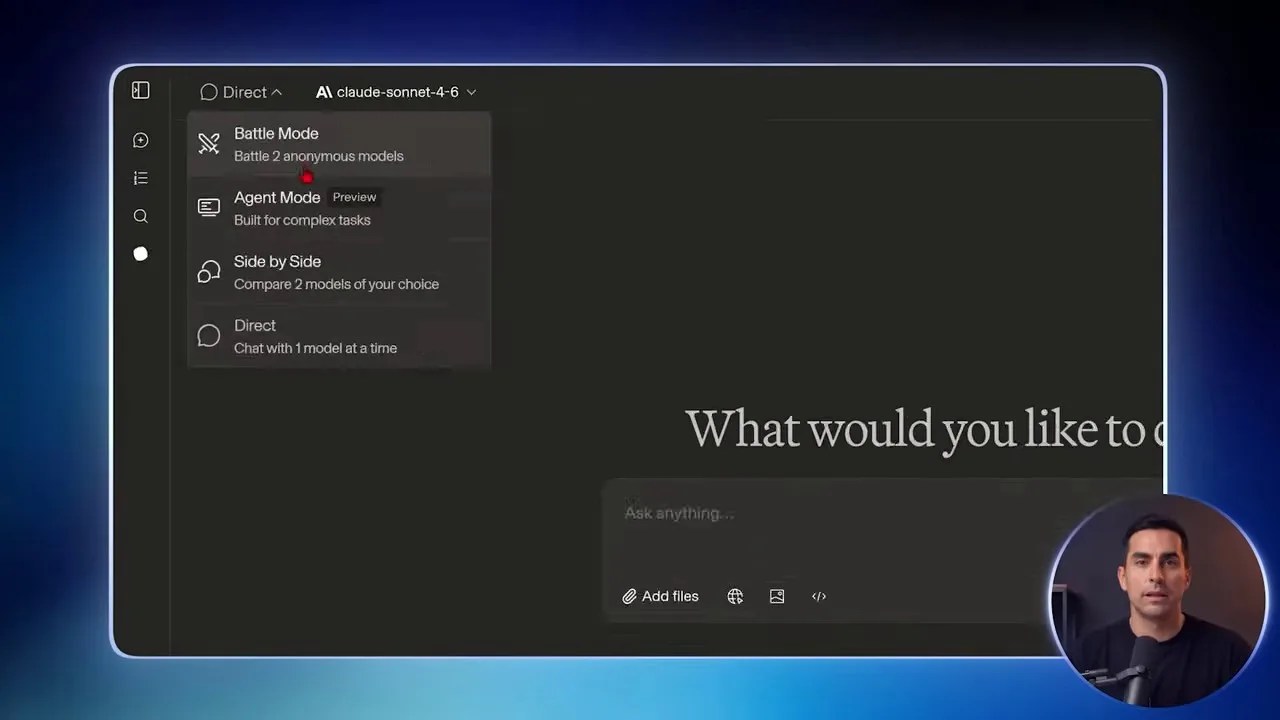This screenshot has height=720, width=1280.
Task: Click the image generation icon
Action: click(x=777, y=596)
